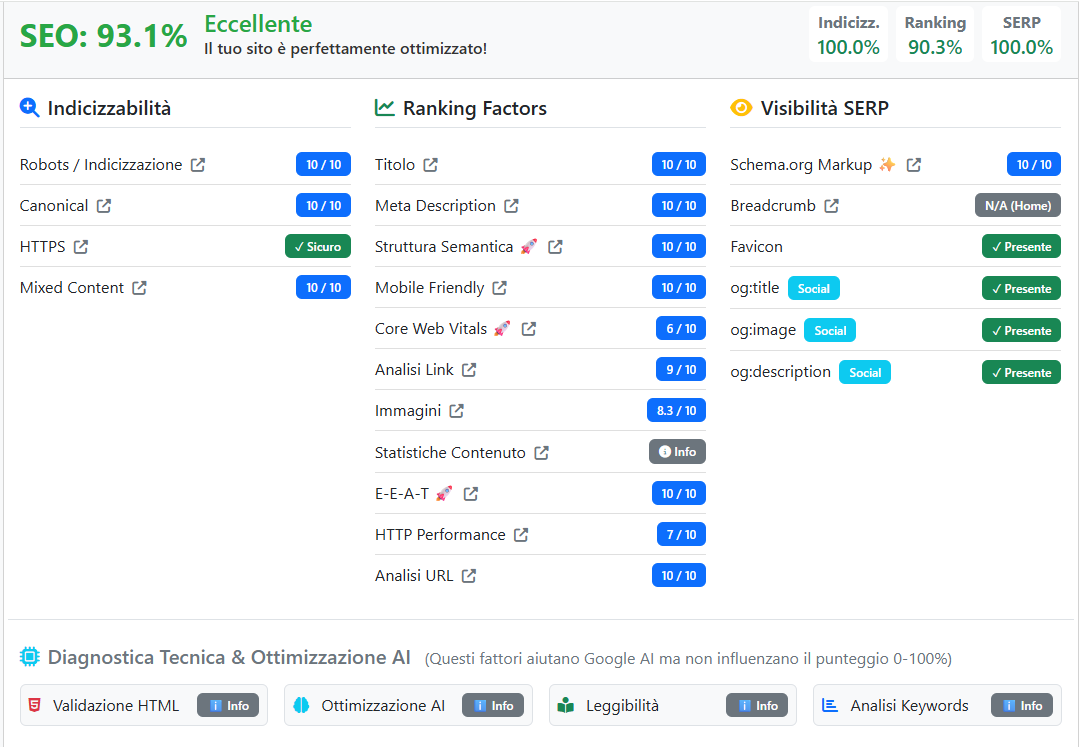
Task: Select the SERP 100.0% summary box
Action: (x=1021, y=35)
